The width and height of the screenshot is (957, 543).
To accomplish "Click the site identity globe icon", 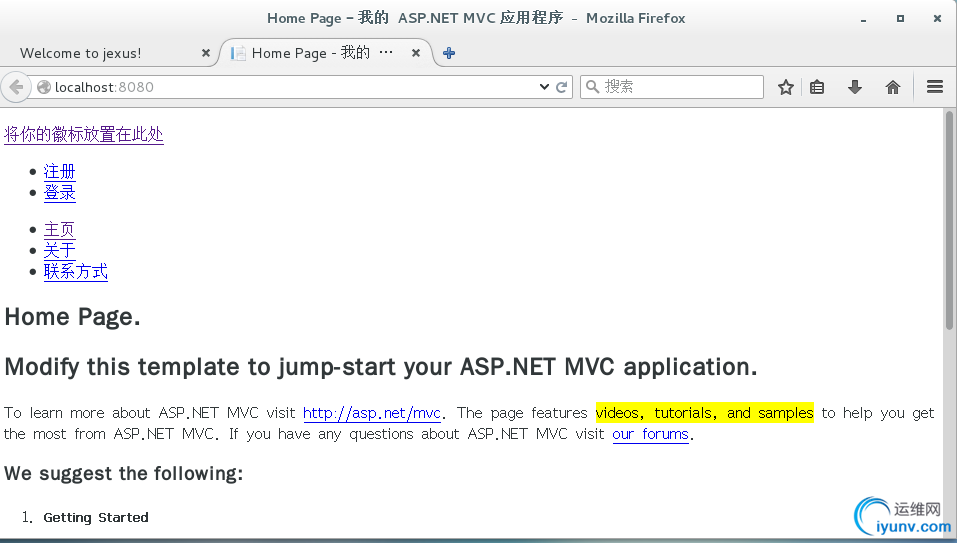I will 43,87.
